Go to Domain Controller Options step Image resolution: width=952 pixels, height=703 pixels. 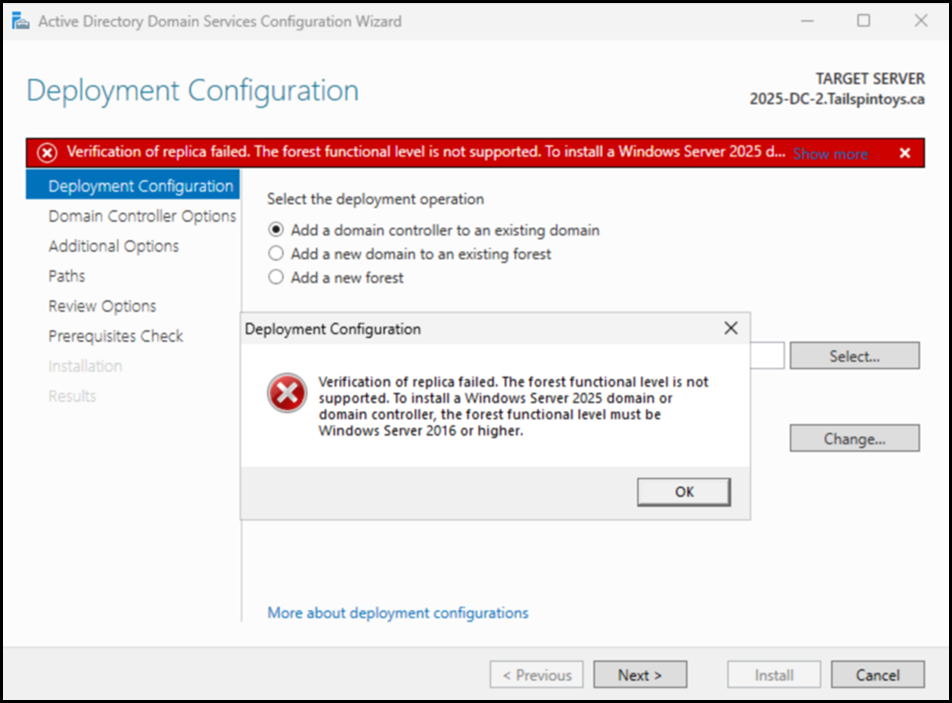[x=142, y=216]
